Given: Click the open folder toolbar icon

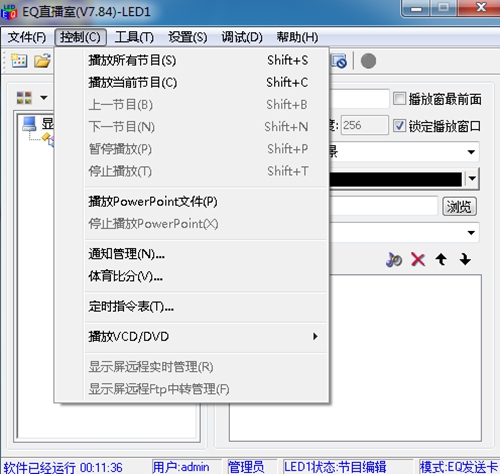Looking at the screenshot, I should click(x=42, y=61).
